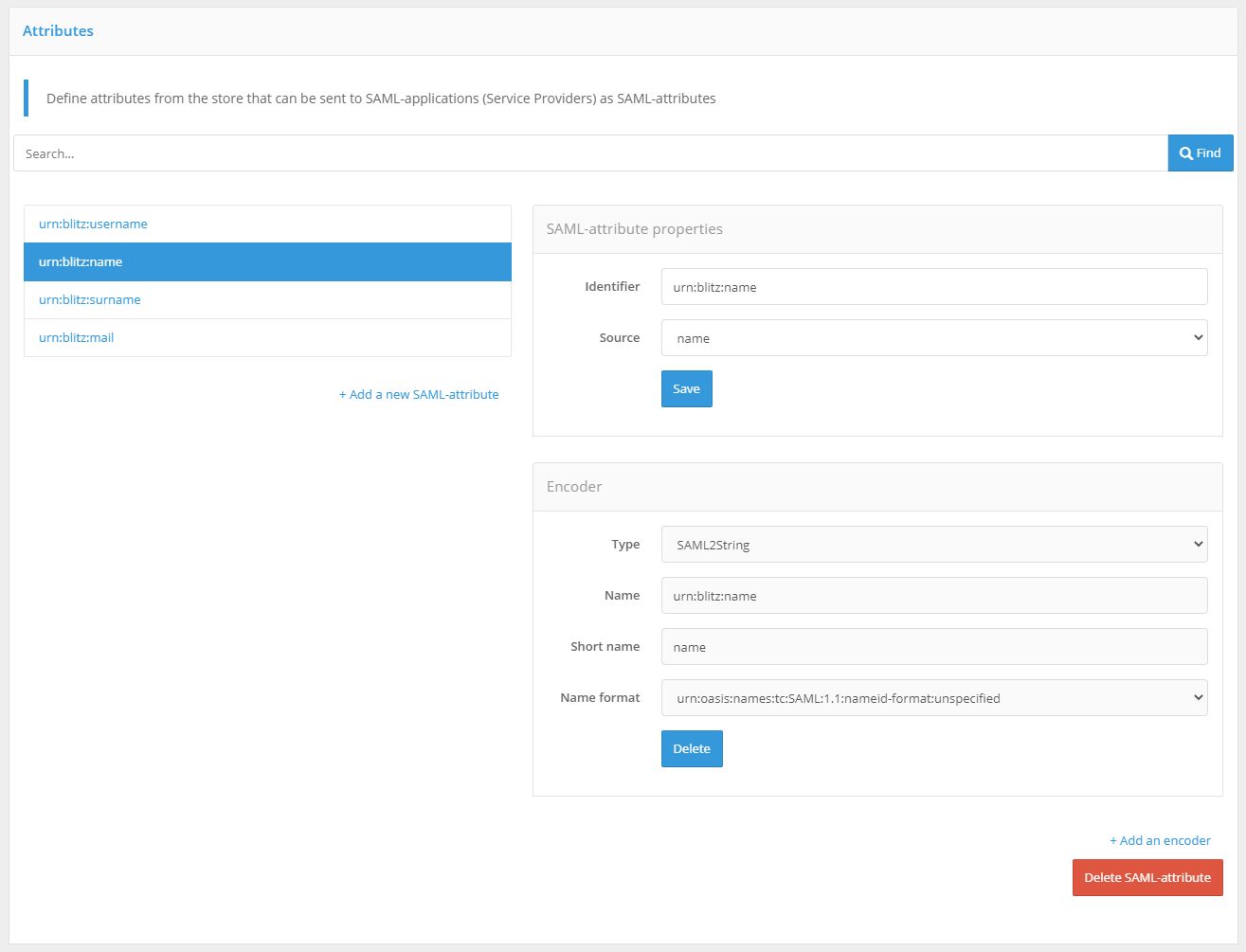This screenshot has height=952, width=1246.
Task: Click the Add an encoder link
Action: [1160, 841]
